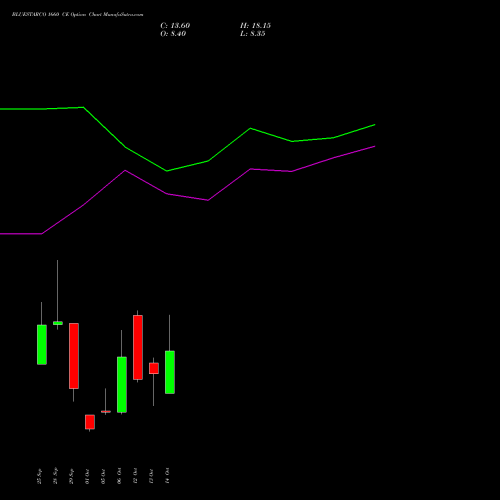
Task: Click the BLUESTARCO options chart title text
Action: [x=78, y=15]
